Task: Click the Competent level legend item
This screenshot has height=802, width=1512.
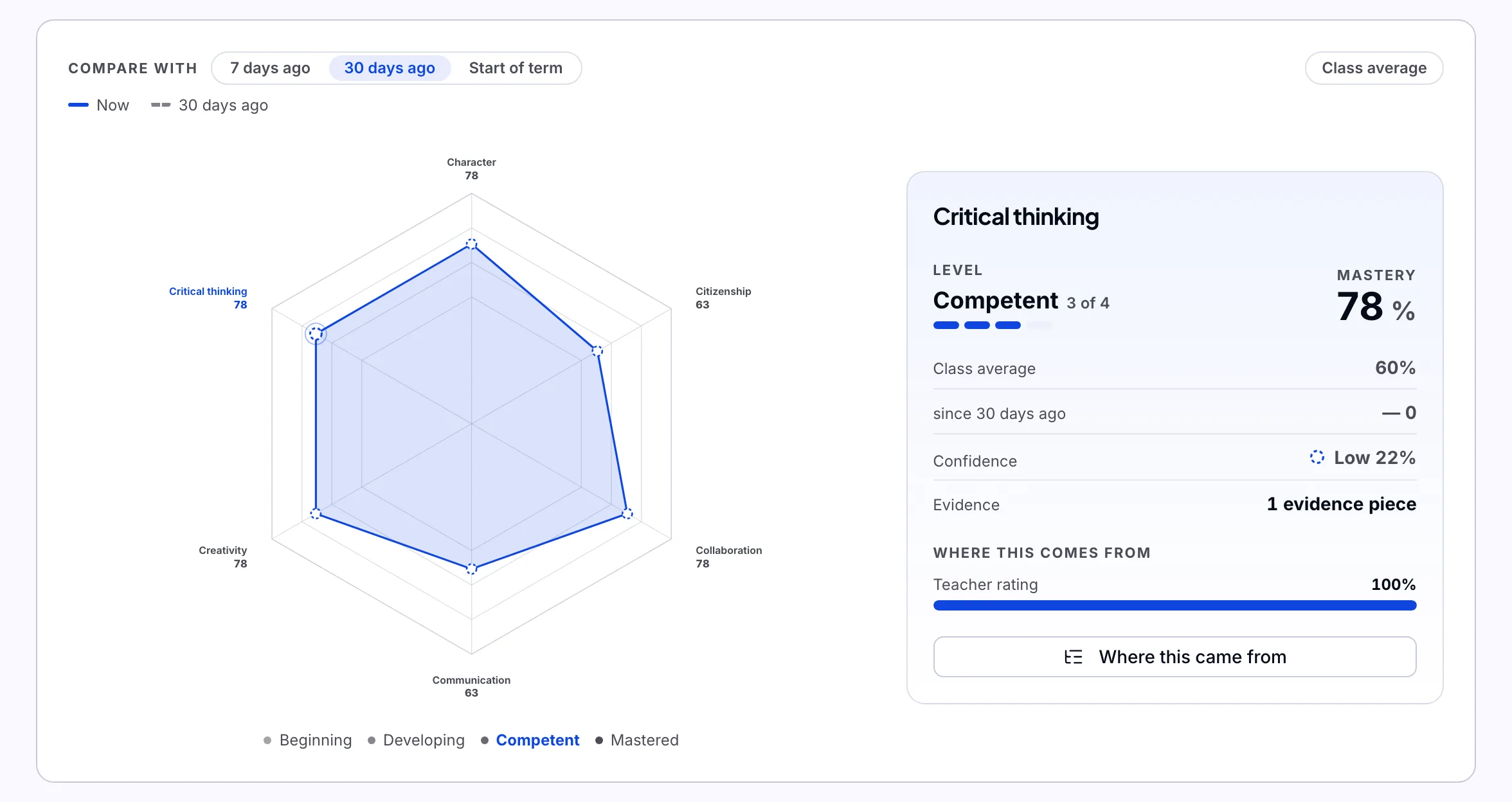Action: pos(530,740)
